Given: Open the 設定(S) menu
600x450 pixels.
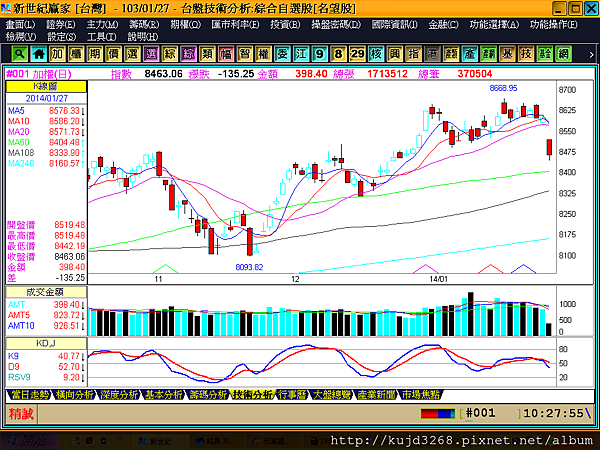Looking at the screenshot, I should click(x=61, y=37).
